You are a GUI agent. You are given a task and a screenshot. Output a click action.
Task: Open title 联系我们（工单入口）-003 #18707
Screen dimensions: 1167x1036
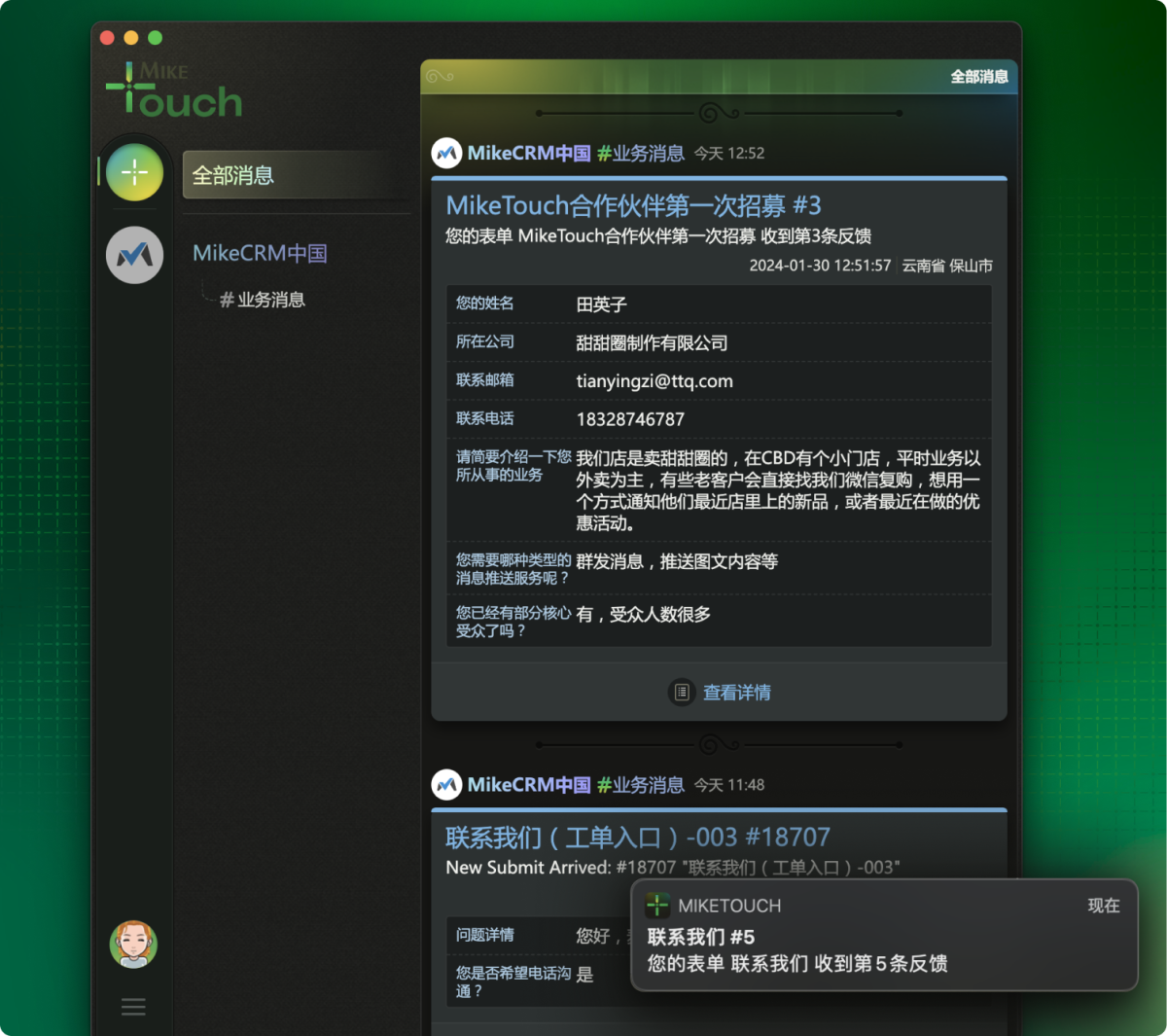point(638,837)
